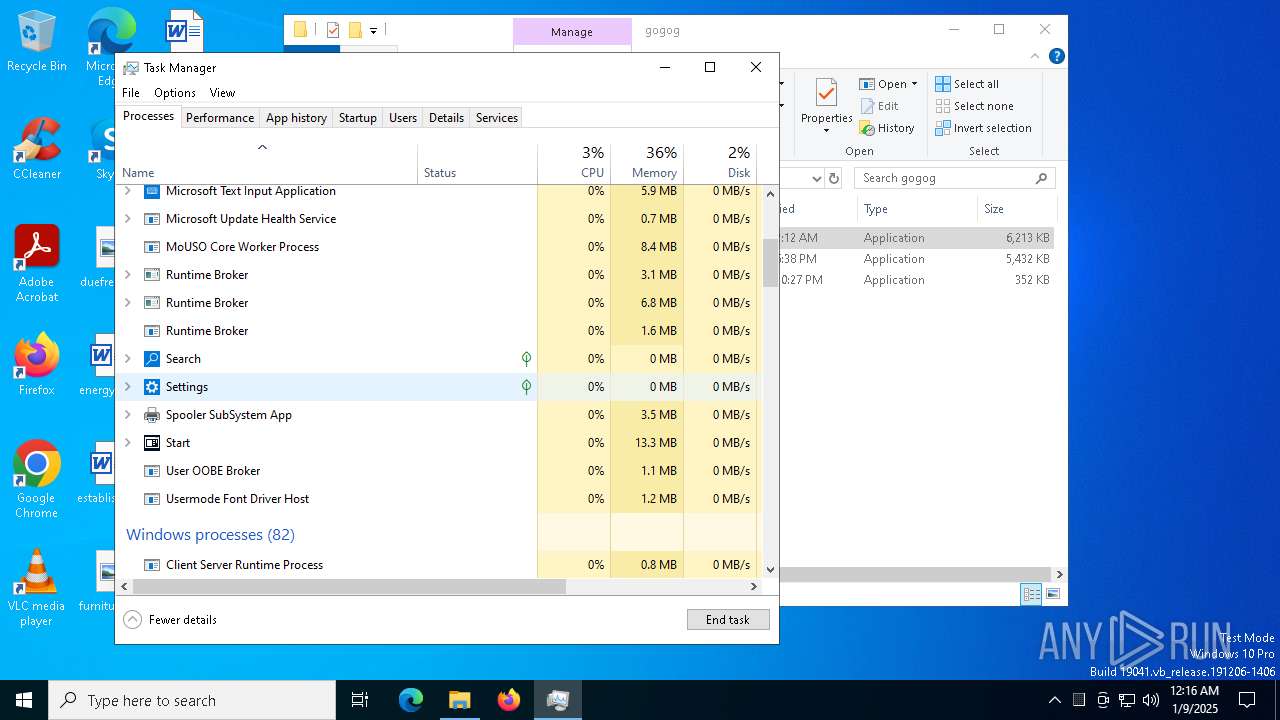The image size is (1280, 720).
Task: Click the MoUSO Core Worker Process icon
Action: pyautogui.click(x=152, y=247)
